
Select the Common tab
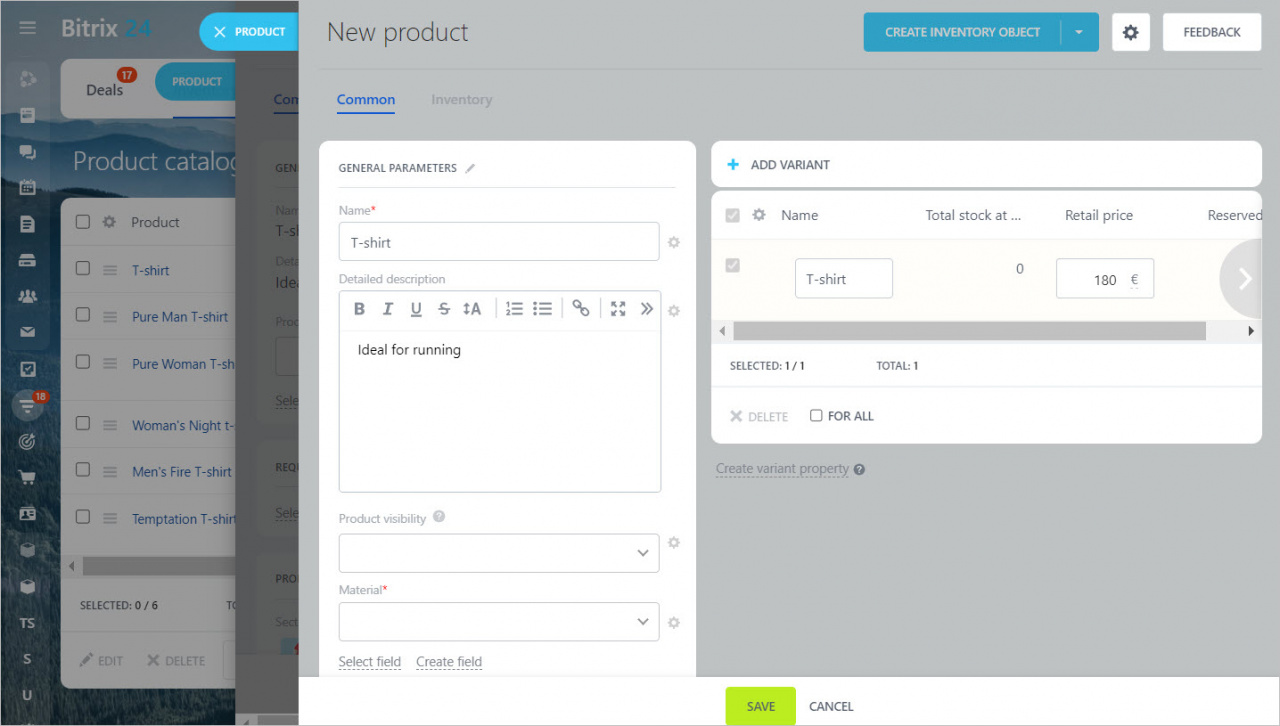click(x=366, y=100)
